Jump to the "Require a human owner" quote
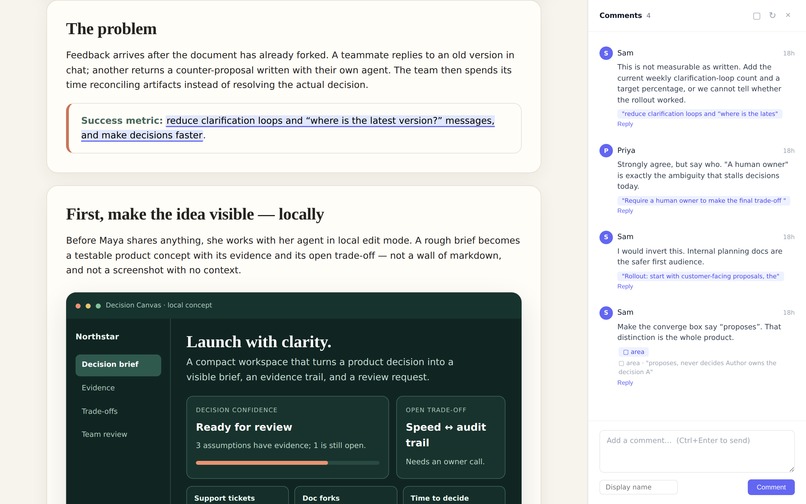Image resolution: width=806 pixels, height=504 pixels. coord(704,201)
